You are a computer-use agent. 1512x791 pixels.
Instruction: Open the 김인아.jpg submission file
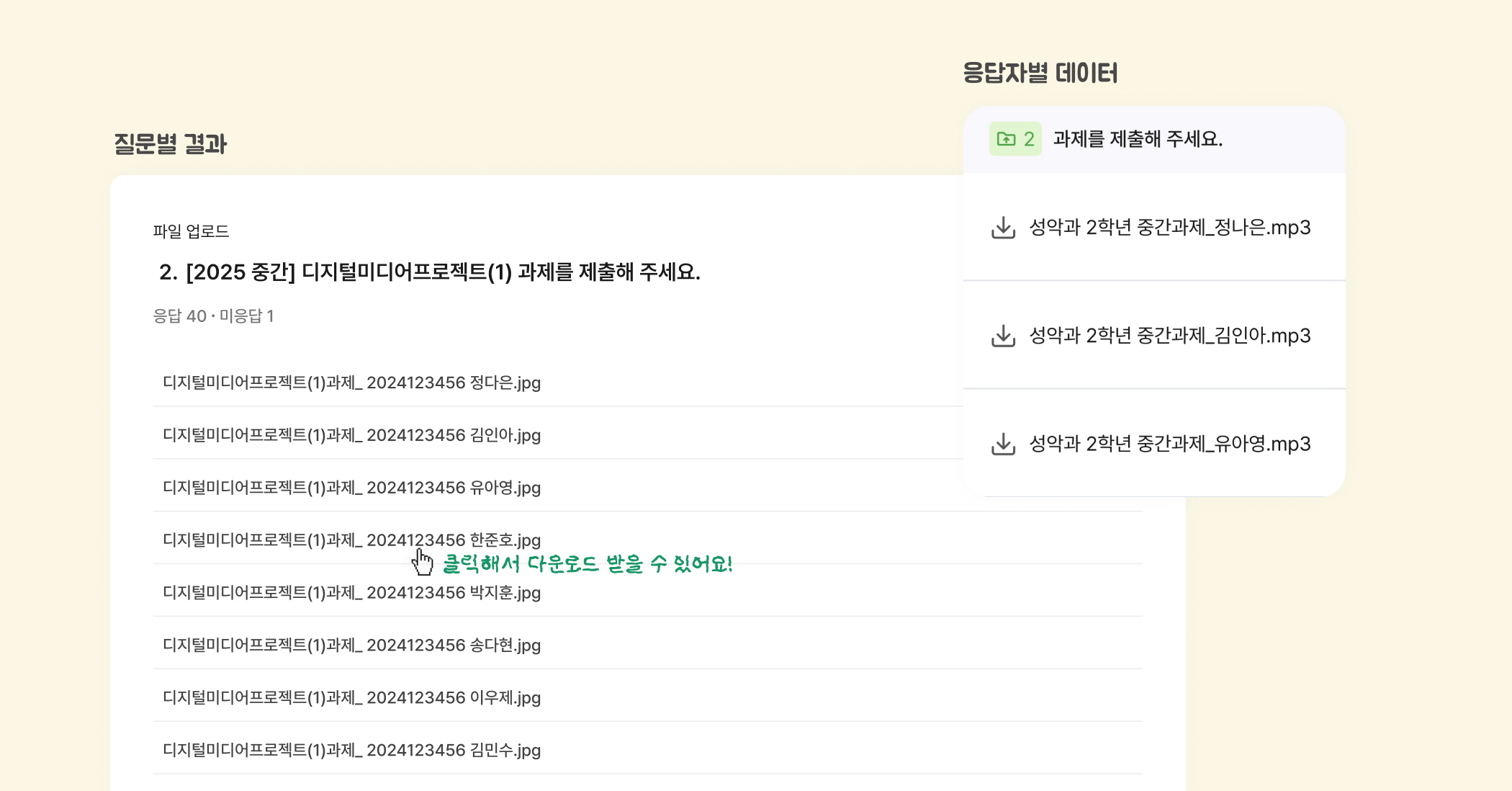tap(351, 435)
